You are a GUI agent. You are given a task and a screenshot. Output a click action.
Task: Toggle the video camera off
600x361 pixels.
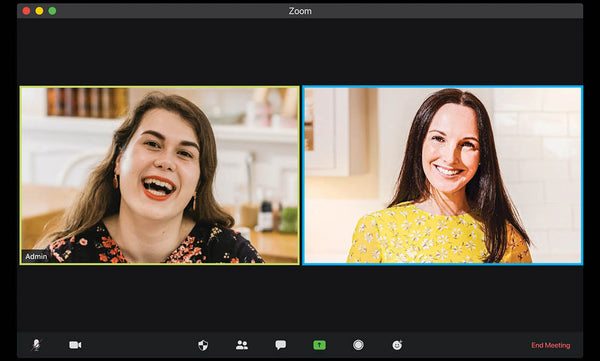pyautogui.click(x=75, y=345)
